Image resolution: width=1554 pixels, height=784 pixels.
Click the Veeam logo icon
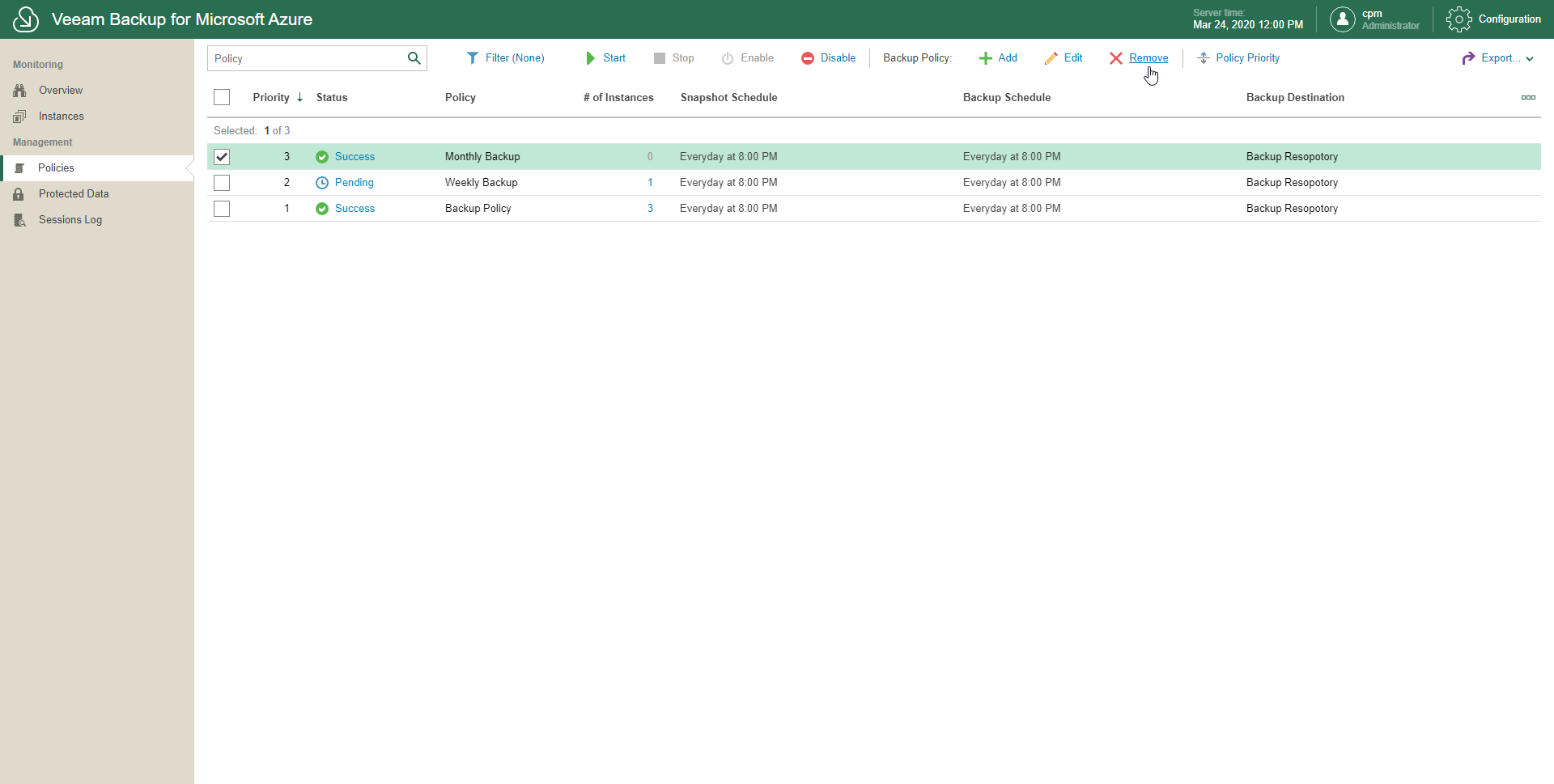click(26, 19)
